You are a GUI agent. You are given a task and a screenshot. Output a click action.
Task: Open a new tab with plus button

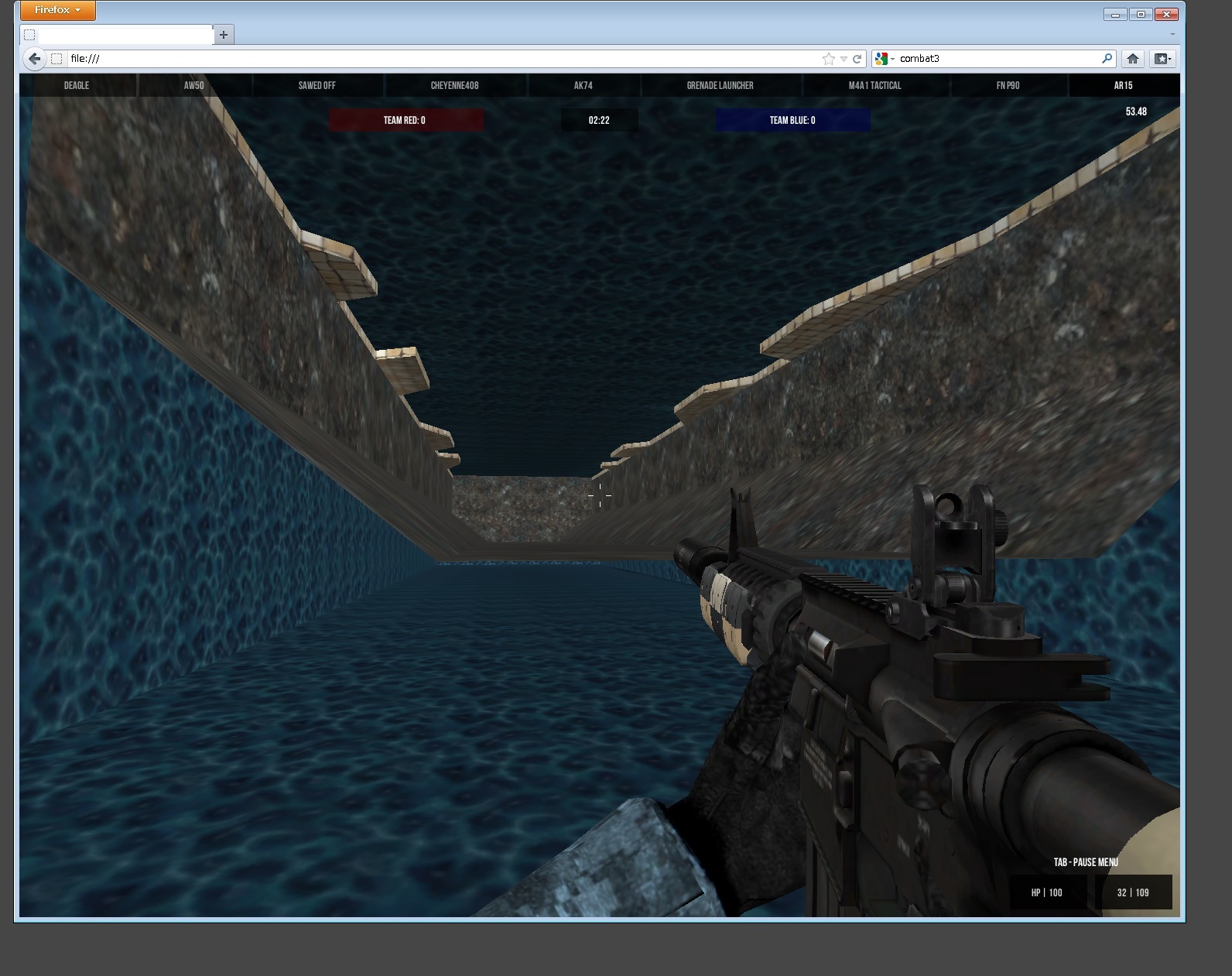(x=224, y=34)
